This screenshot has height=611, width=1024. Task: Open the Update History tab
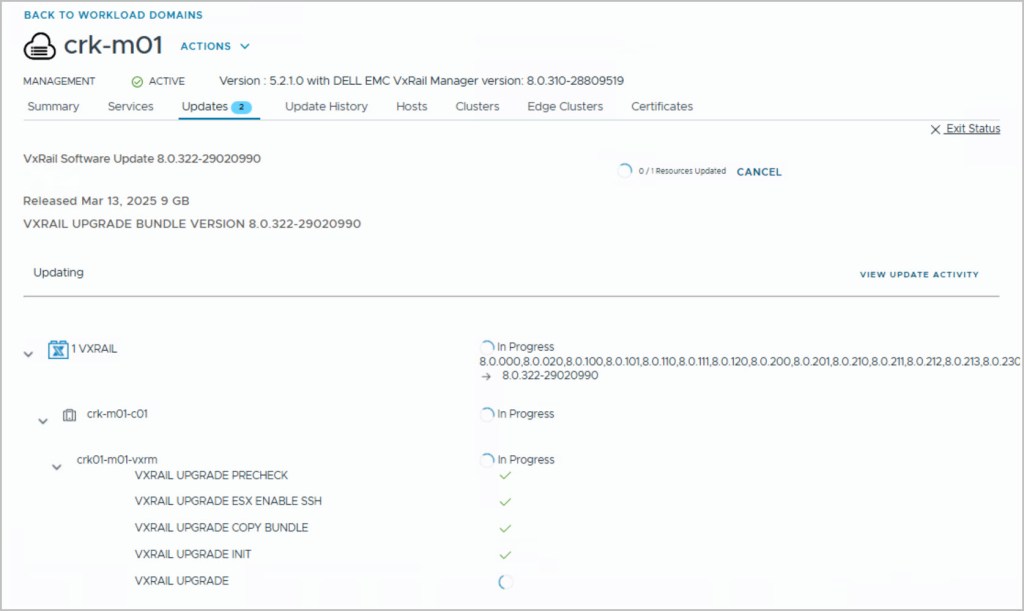click(x=327, y=106)
